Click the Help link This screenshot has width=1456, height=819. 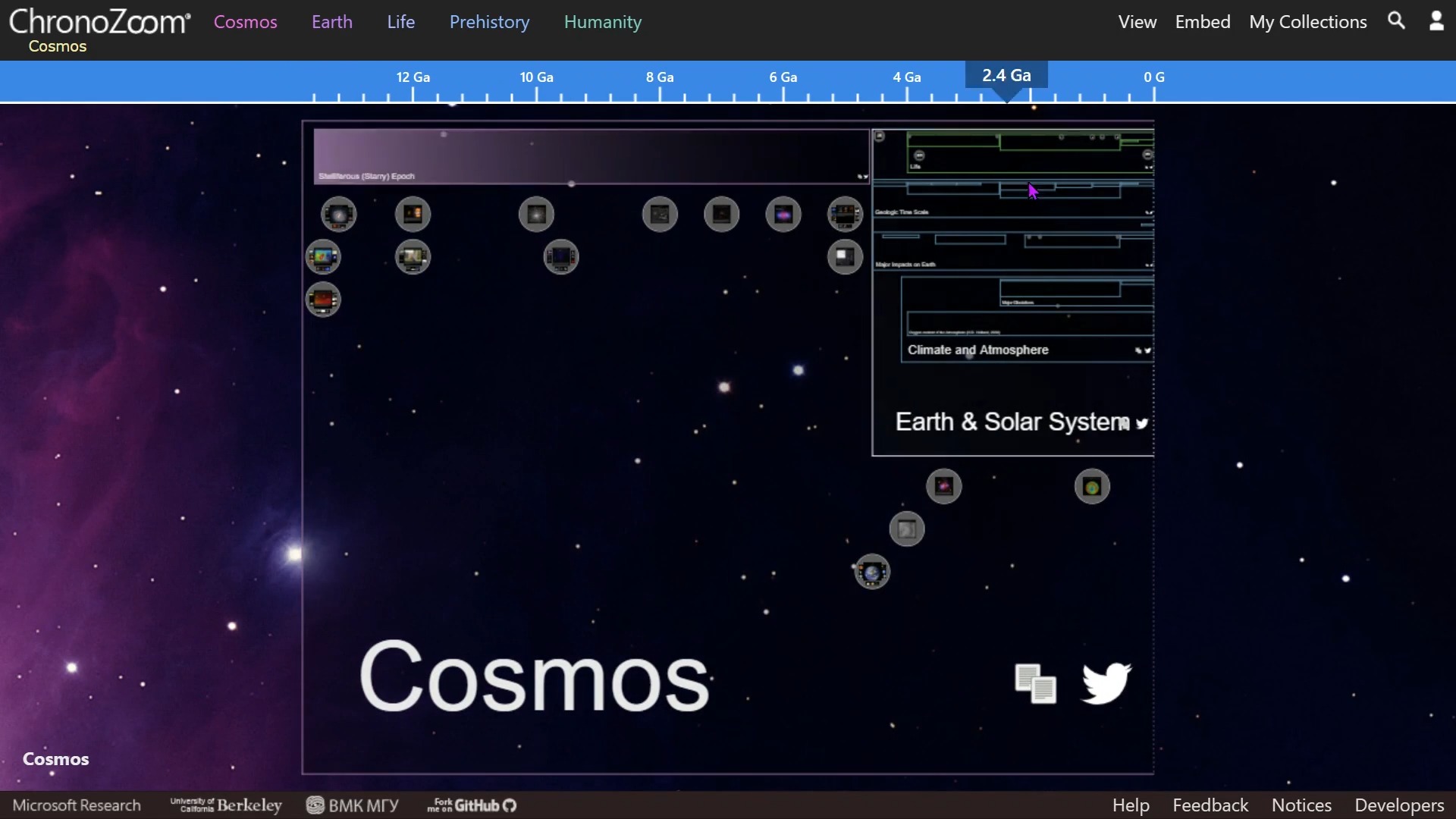1131,805
